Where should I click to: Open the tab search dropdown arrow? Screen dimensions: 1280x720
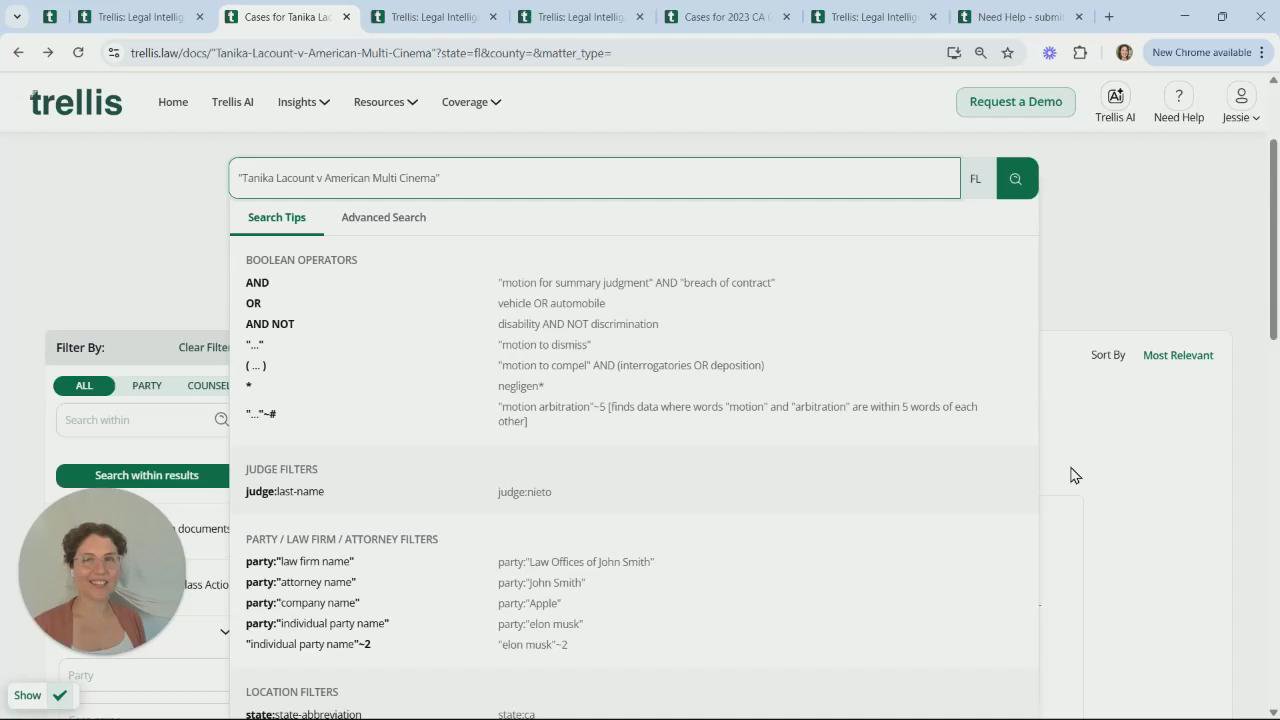[17, 17]
